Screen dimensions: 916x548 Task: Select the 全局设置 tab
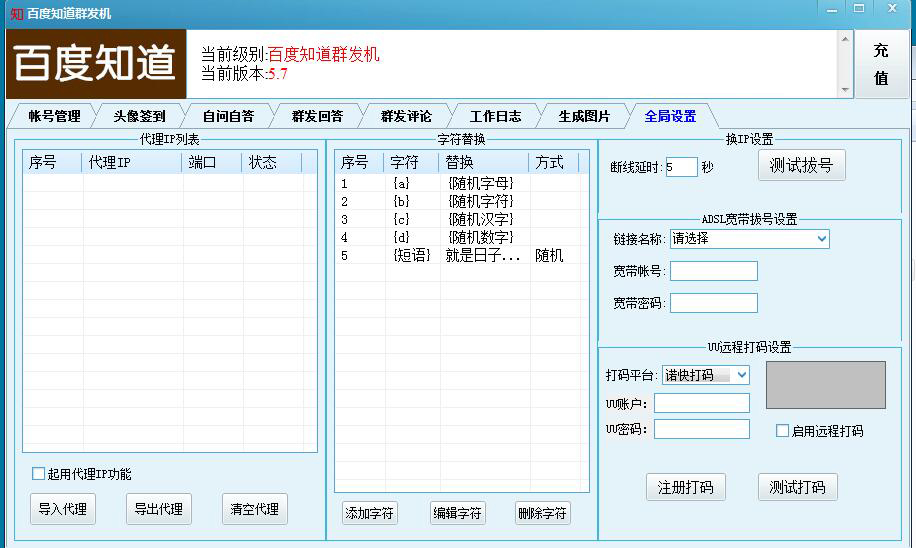(671, 116)
